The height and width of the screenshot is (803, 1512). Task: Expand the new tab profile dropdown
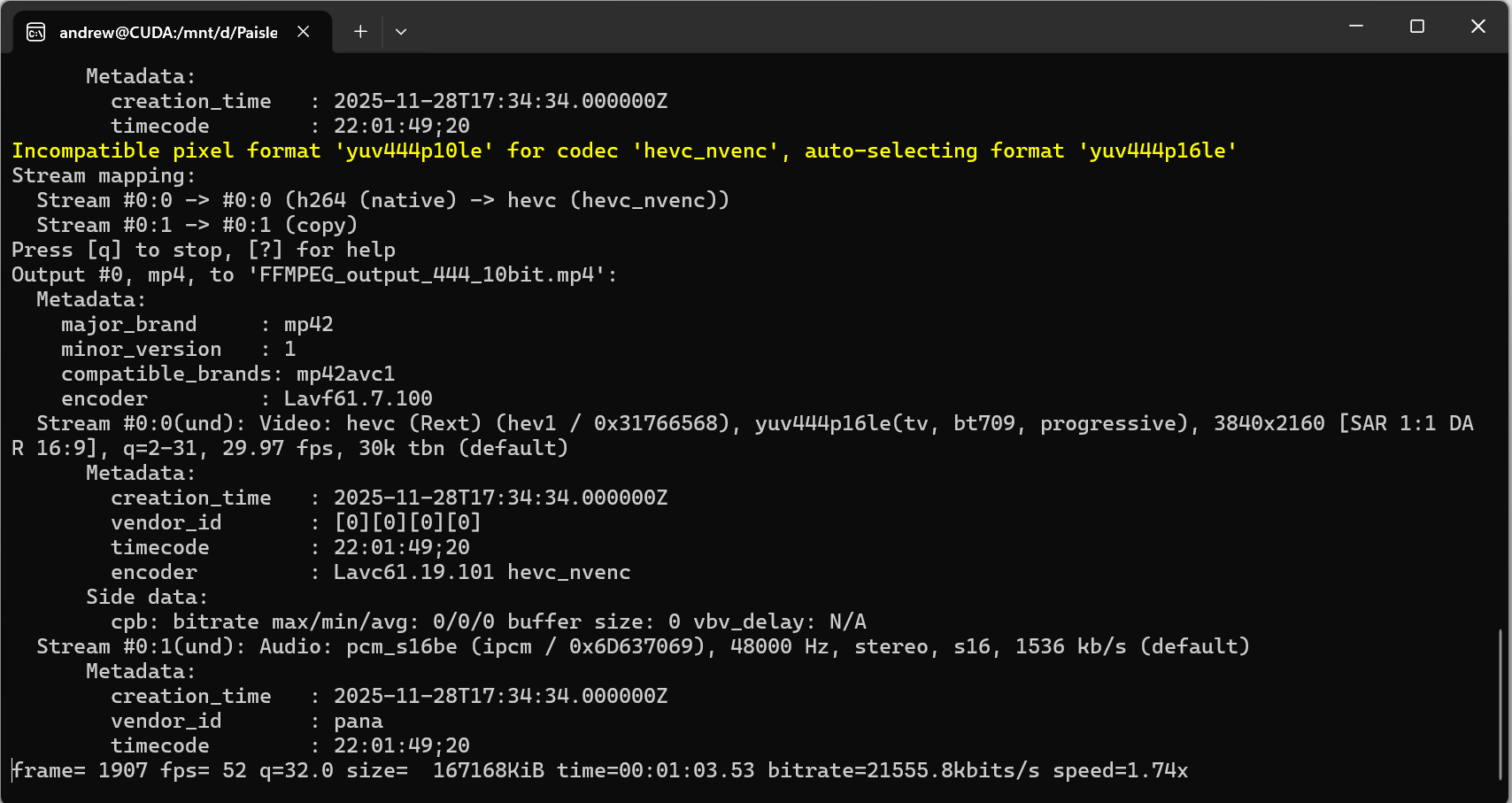(401, 32)
